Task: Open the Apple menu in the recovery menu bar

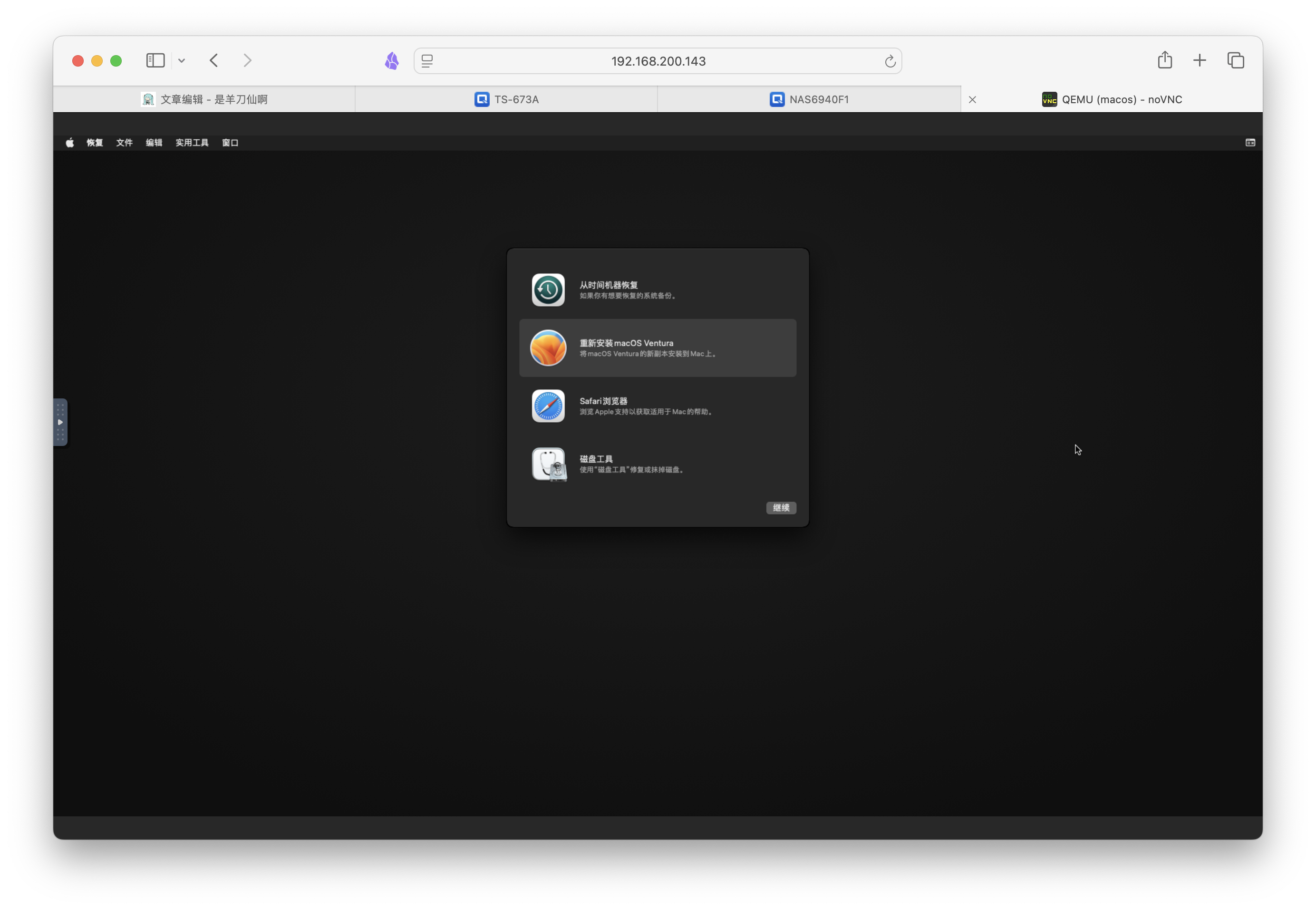Action: [69, 143]
